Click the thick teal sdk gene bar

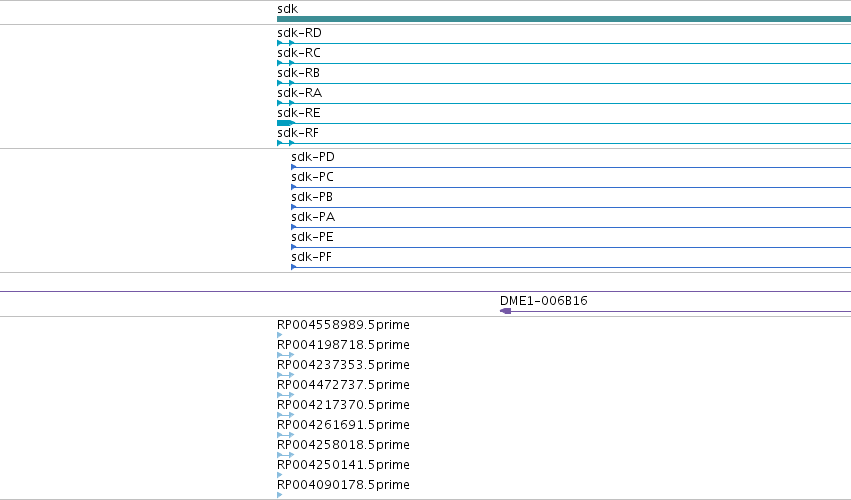[x=564, y=19]
